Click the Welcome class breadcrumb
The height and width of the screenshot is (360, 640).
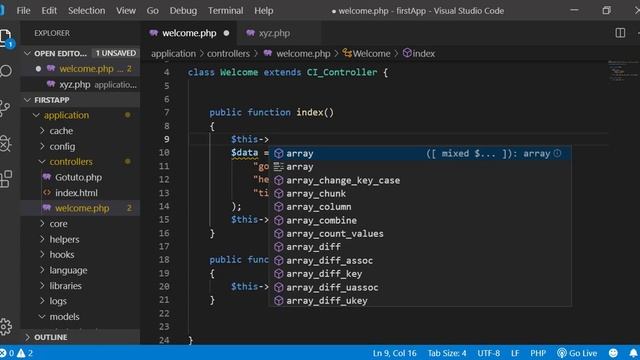click(x=367, y=53)
